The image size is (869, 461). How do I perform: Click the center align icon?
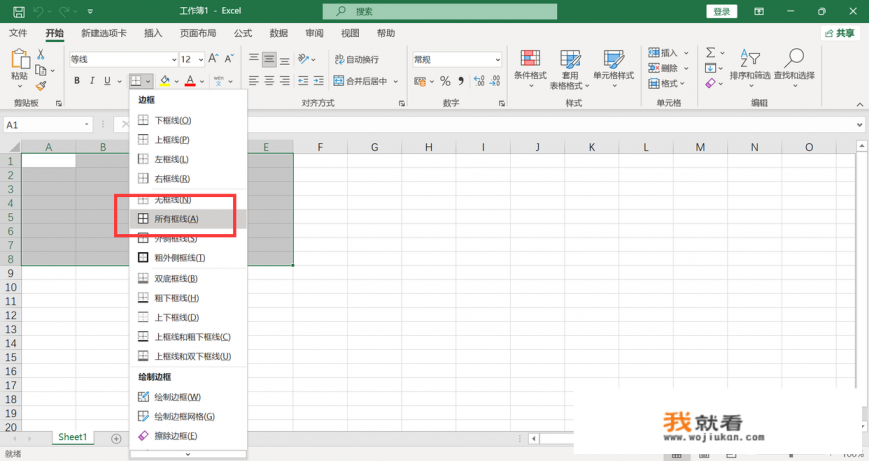pos(270,81)
